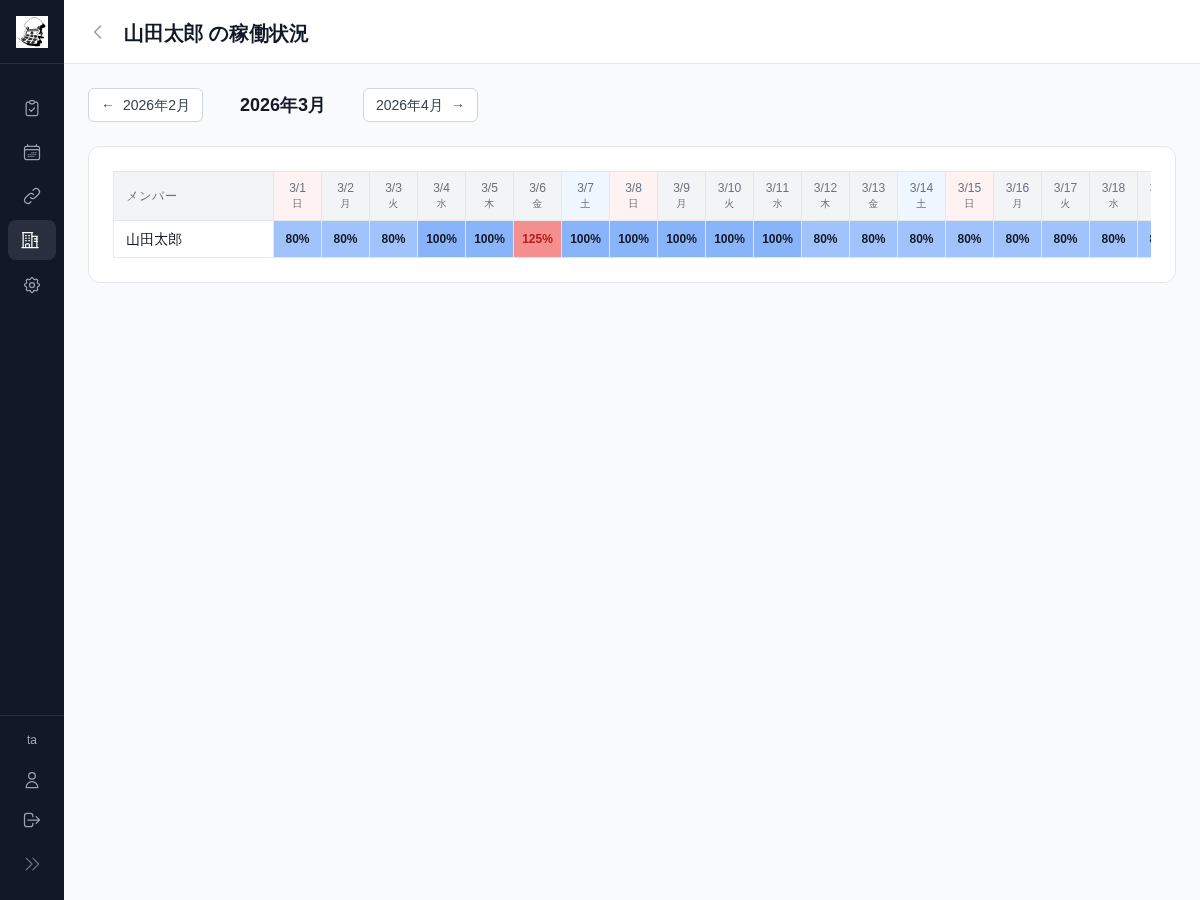Open settings gear icon in sidebar
The image size is (1200, 900).
32,285
